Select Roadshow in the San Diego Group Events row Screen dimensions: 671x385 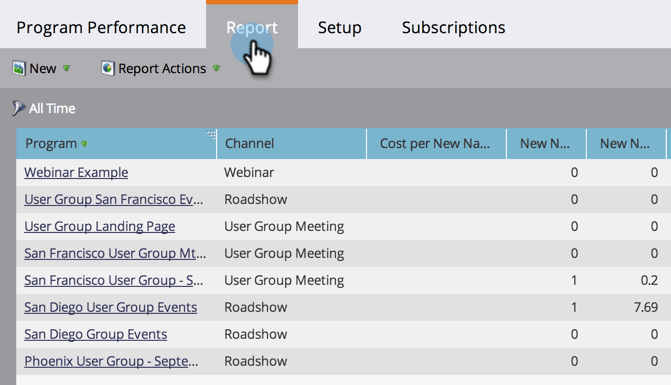tap(255, 334)
